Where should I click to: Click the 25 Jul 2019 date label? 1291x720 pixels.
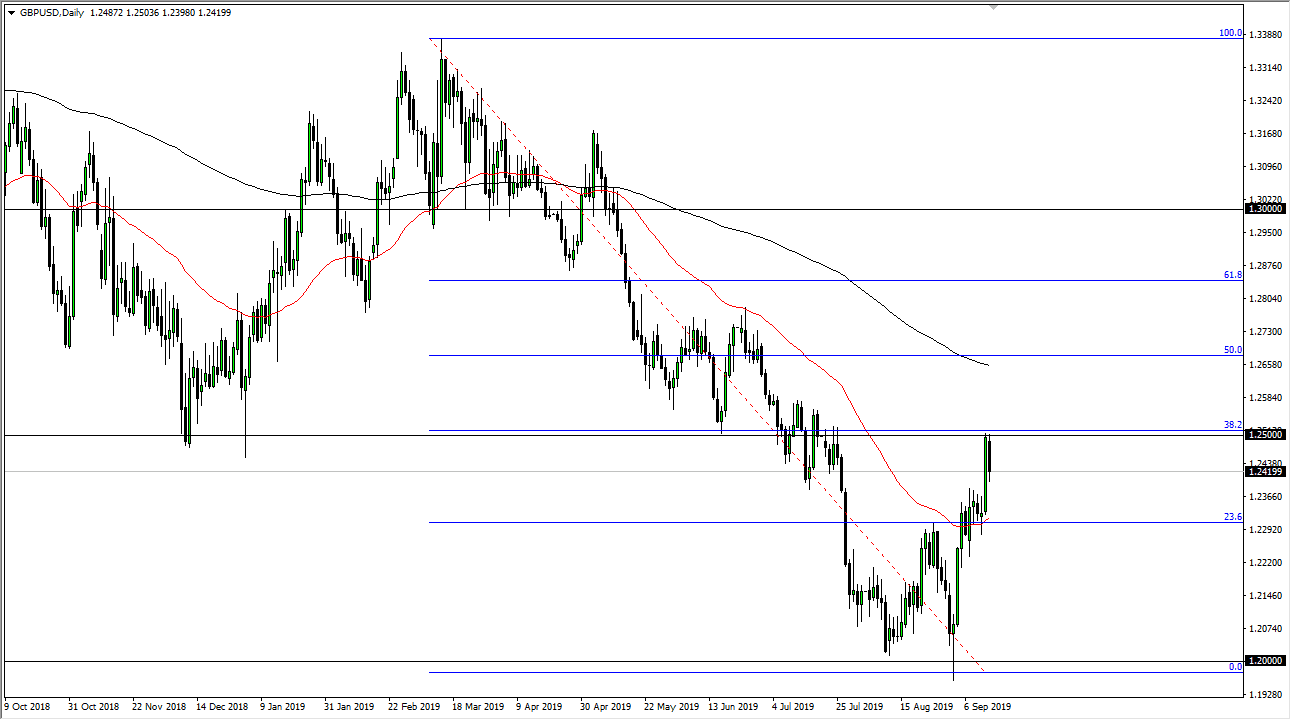[859, 705]
